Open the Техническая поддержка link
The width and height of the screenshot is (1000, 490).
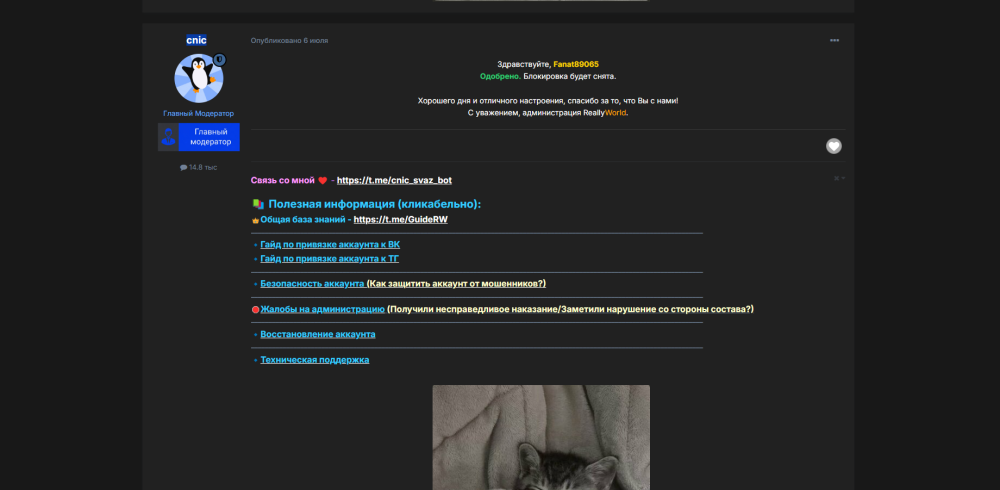point(314,360)
